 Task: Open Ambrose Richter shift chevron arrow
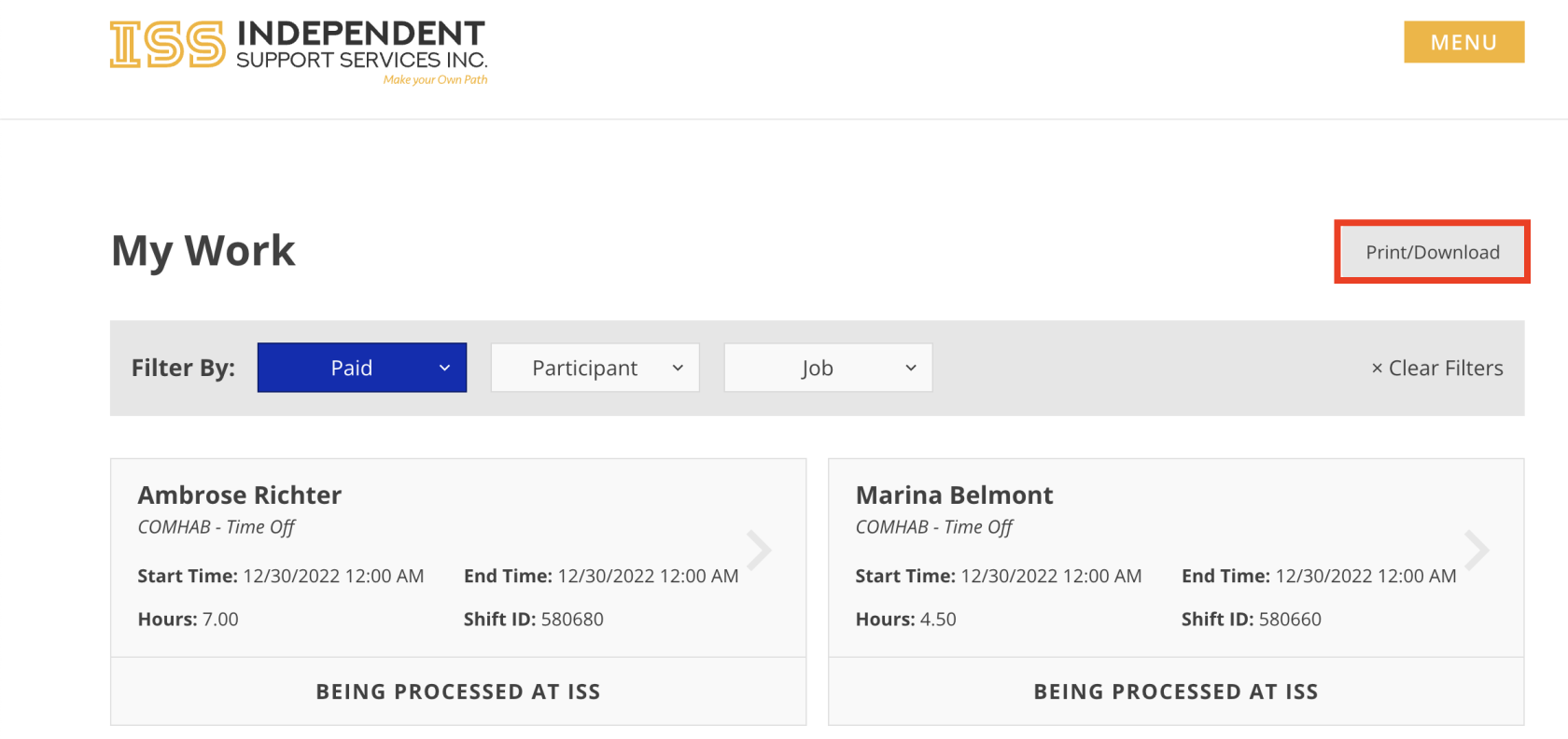point(759,550)
